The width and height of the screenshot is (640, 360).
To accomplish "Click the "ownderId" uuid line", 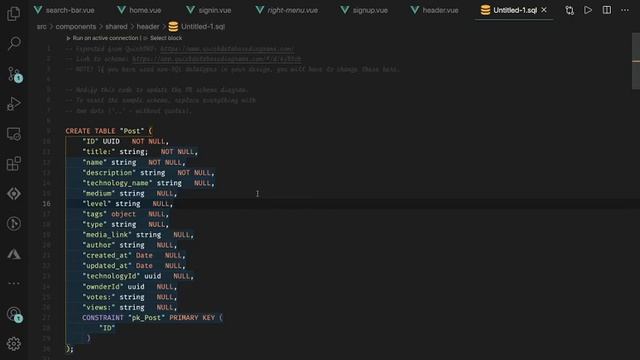I will pos(129,287).
